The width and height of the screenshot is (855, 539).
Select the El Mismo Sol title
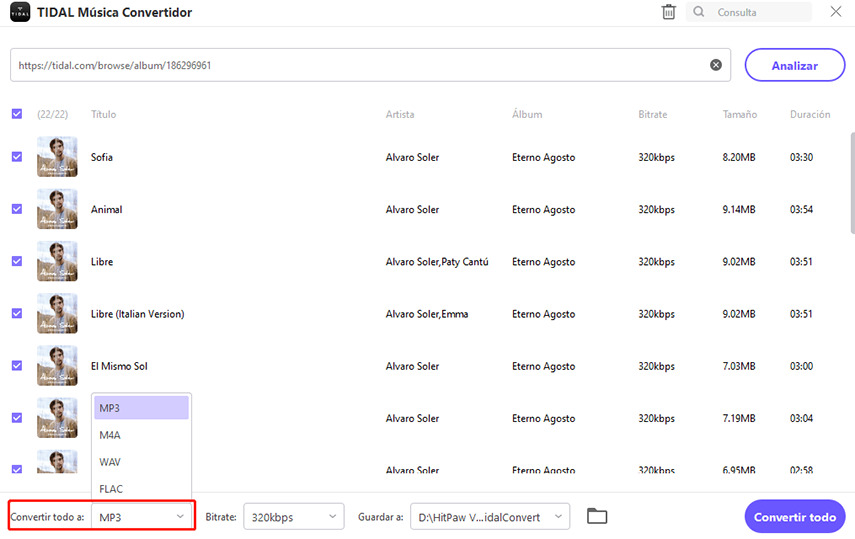coord(119,366)
